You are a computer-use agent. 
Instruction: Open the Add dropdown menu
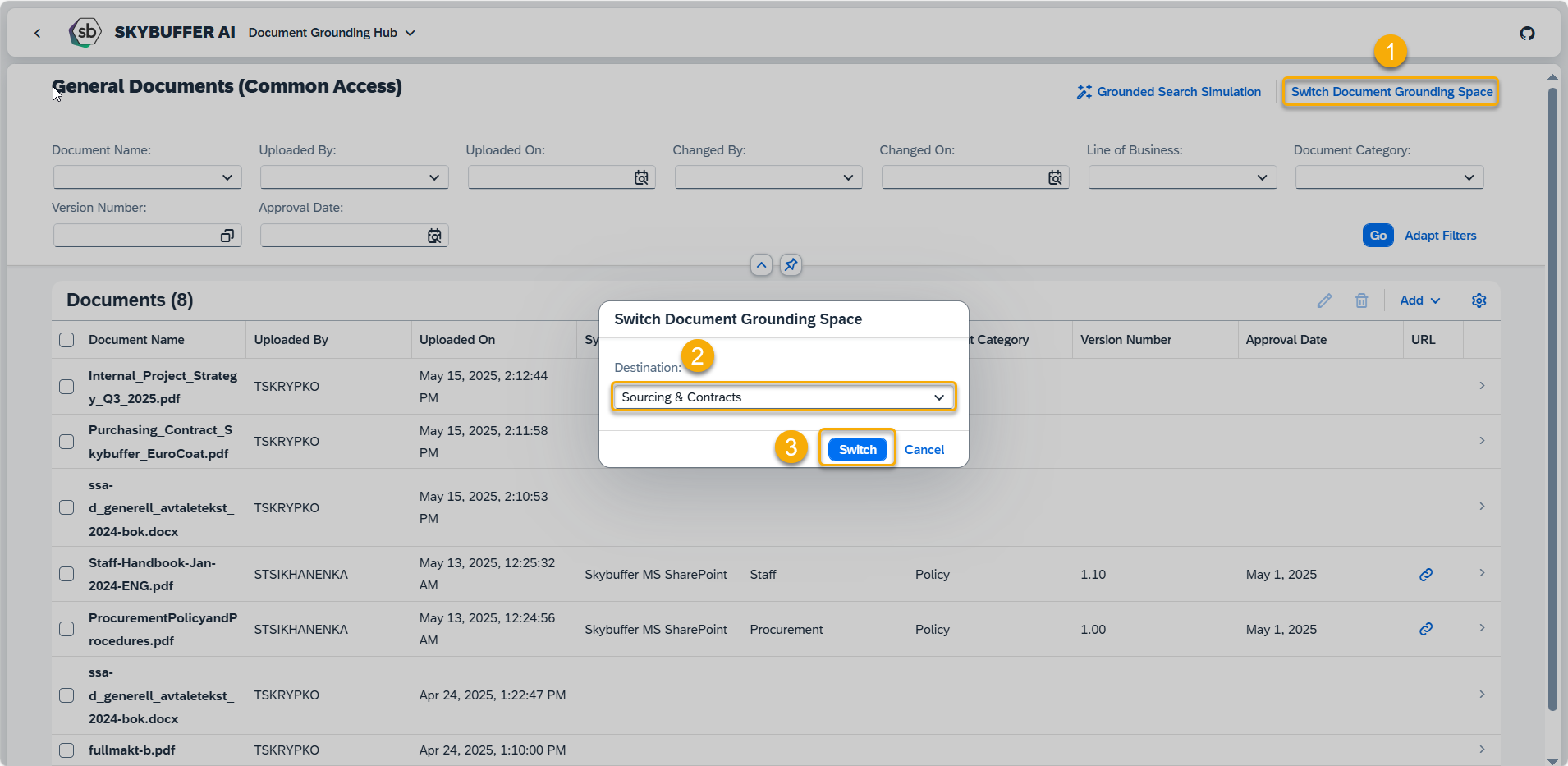[x=1419, y=300]
